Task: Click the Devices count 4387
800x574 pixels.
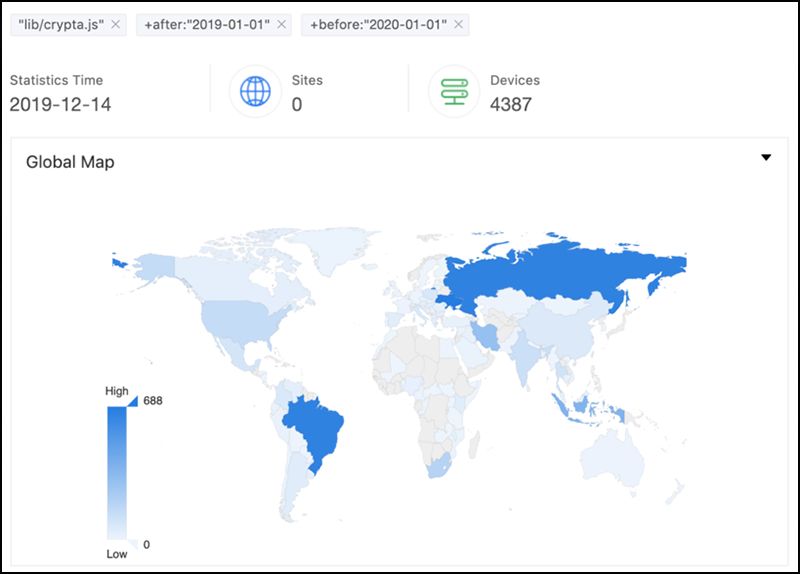Action: click(510, 104)
